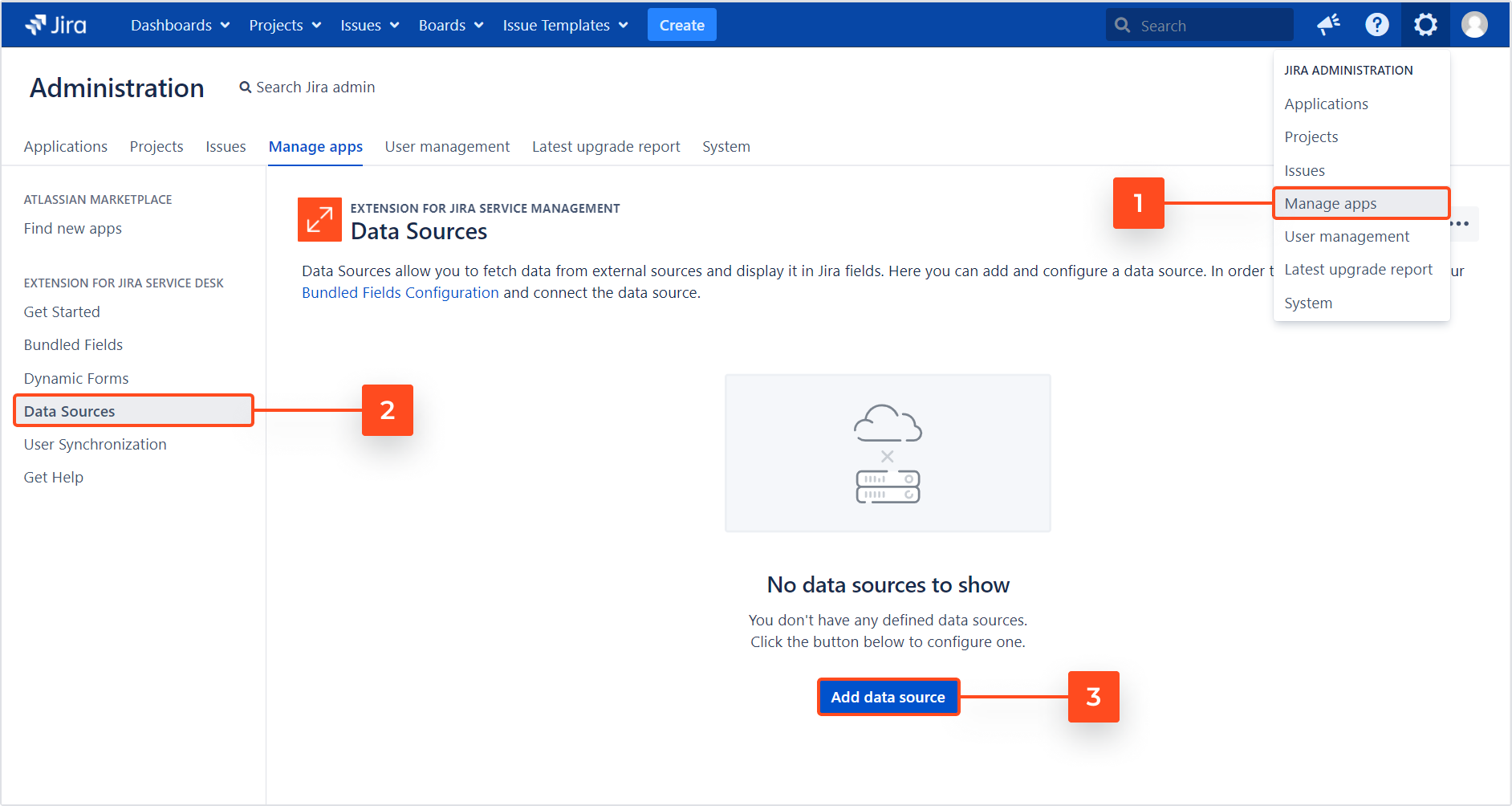This screenshot has height=806, width=1512.
Task: Click the Administration page heading
Action: point(117,88)
